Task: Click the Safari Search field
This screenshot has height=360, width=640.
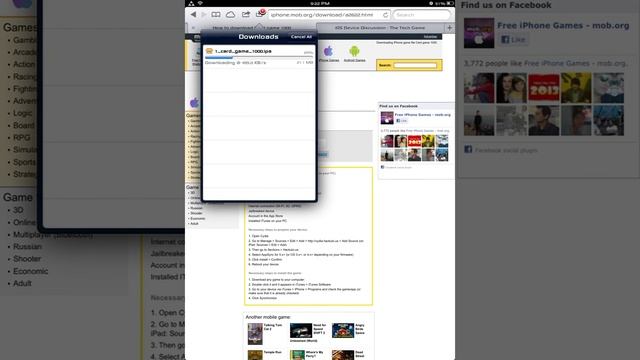Action: tap(422, 15)
